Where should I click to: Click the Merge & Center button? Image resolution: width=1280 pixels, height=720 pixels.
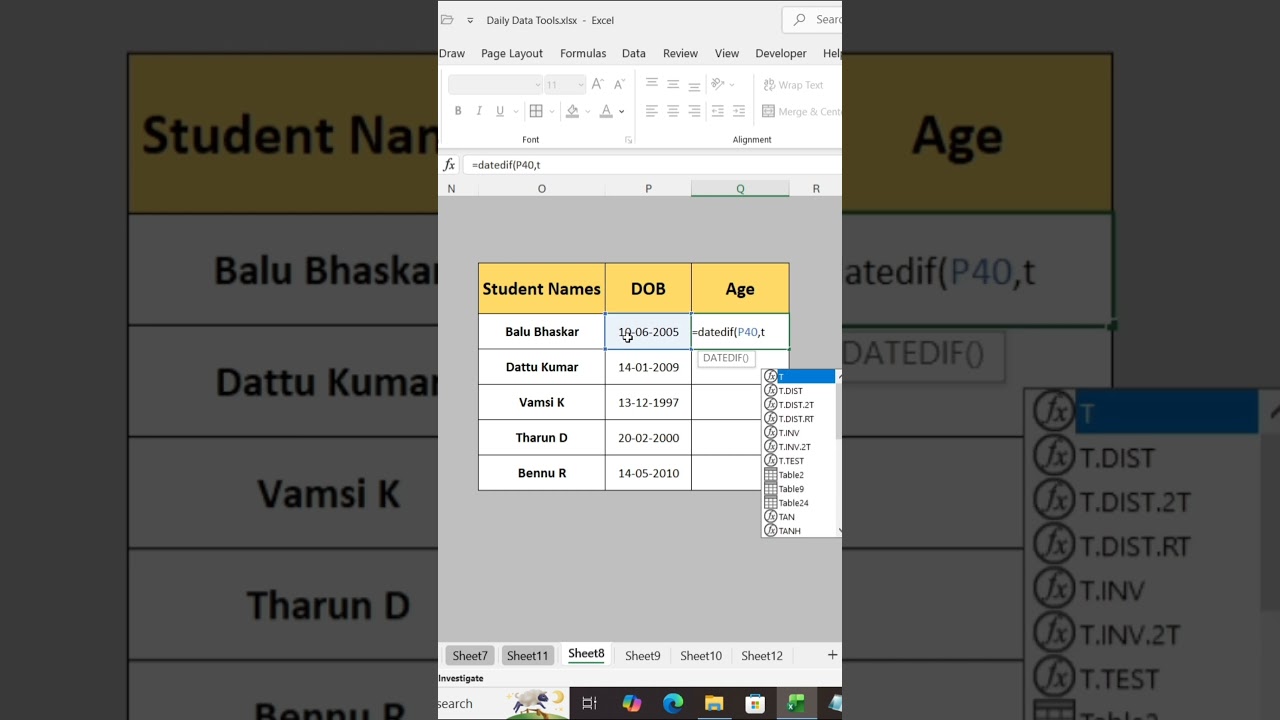tap(801, 111)
